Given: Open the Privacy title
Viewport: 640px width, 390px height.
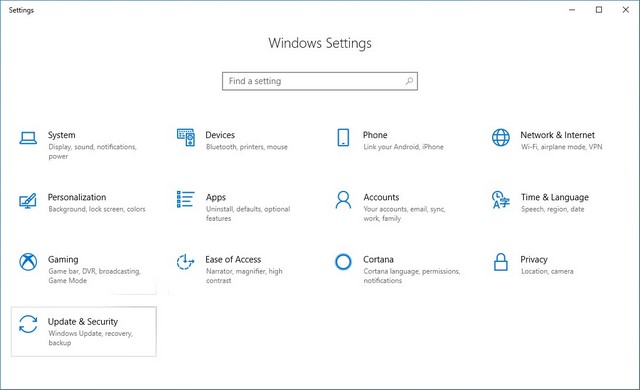Looking at the screenshot, I should click(534, 259).
